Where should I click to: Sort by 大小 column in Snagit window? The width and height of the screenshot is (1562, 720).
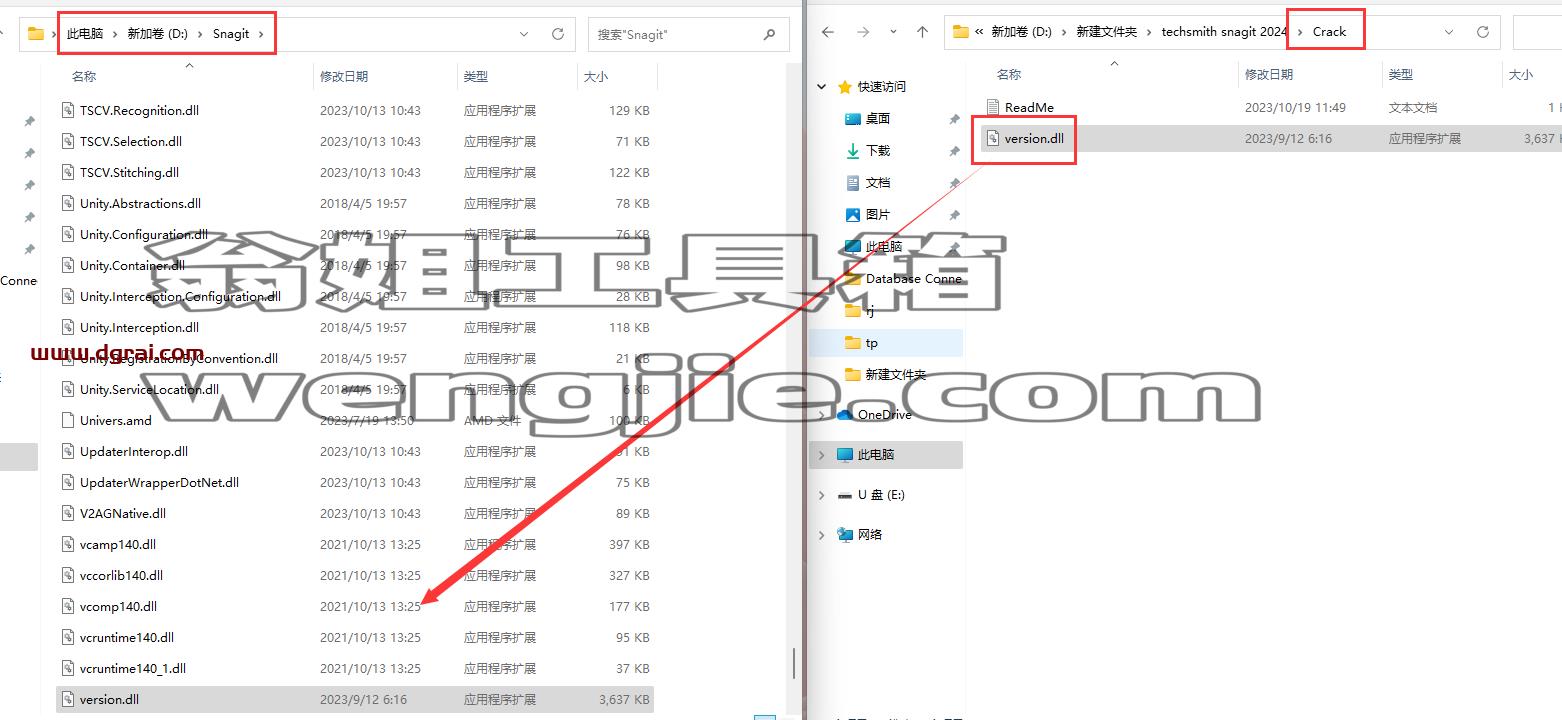595,76
